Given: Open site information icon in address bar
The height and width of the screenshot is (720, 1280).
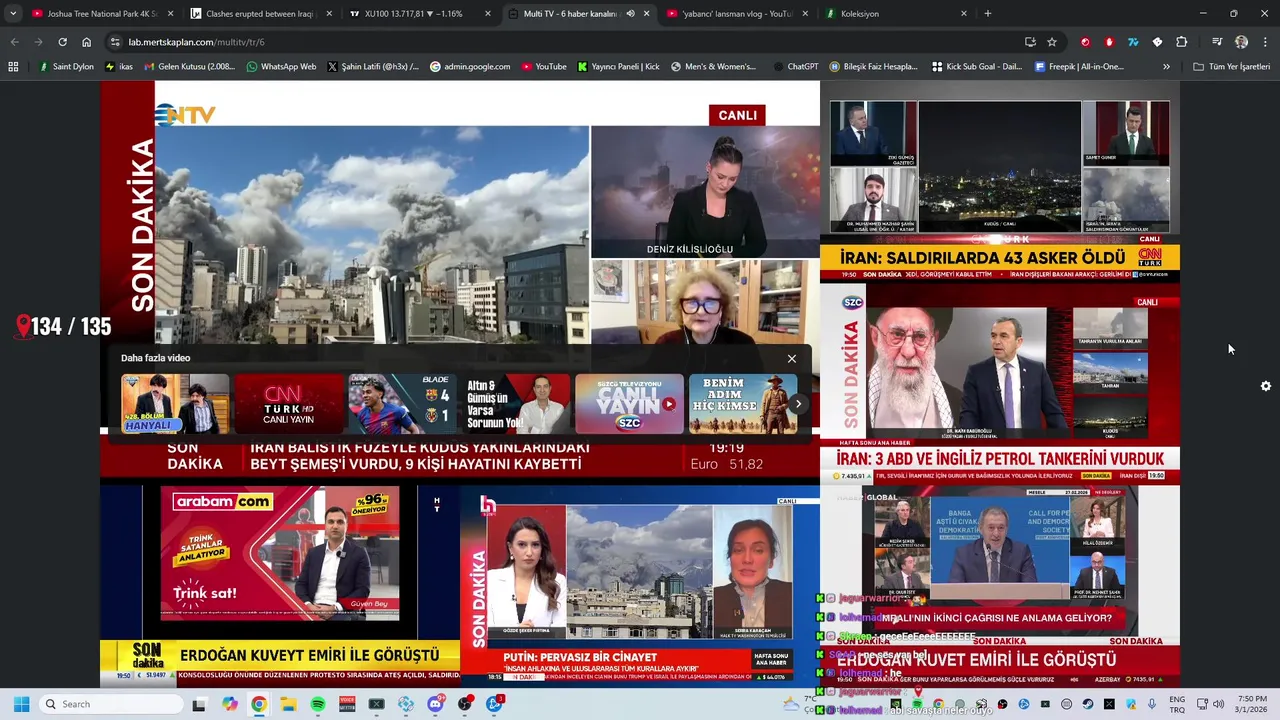Looking at the screenshot, I should pyautogui.click(x=115, y=42).
